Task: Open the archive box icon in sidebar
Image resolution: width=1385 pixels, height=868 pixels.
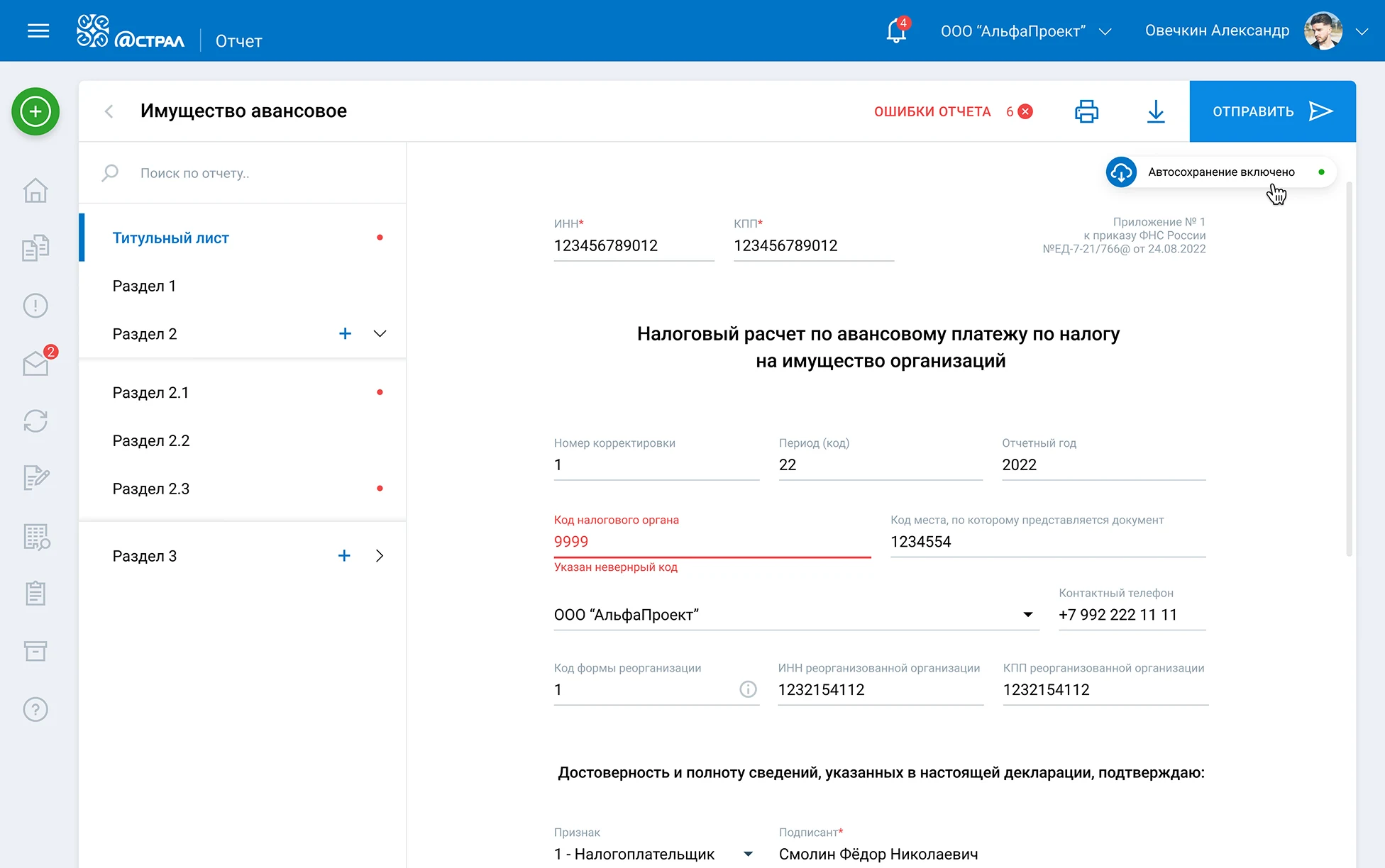Action: point(35,651)
